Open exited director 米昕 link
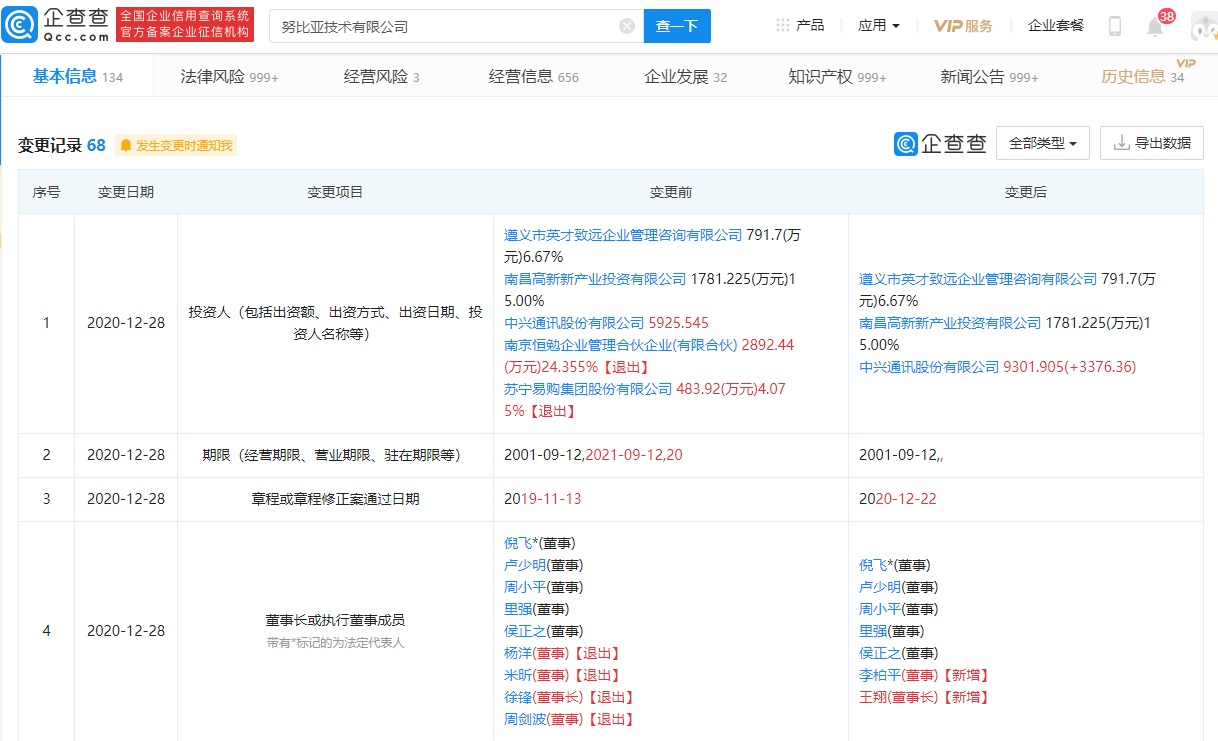The height and width of the screenshot is (741, 1218). pos(518,675)
